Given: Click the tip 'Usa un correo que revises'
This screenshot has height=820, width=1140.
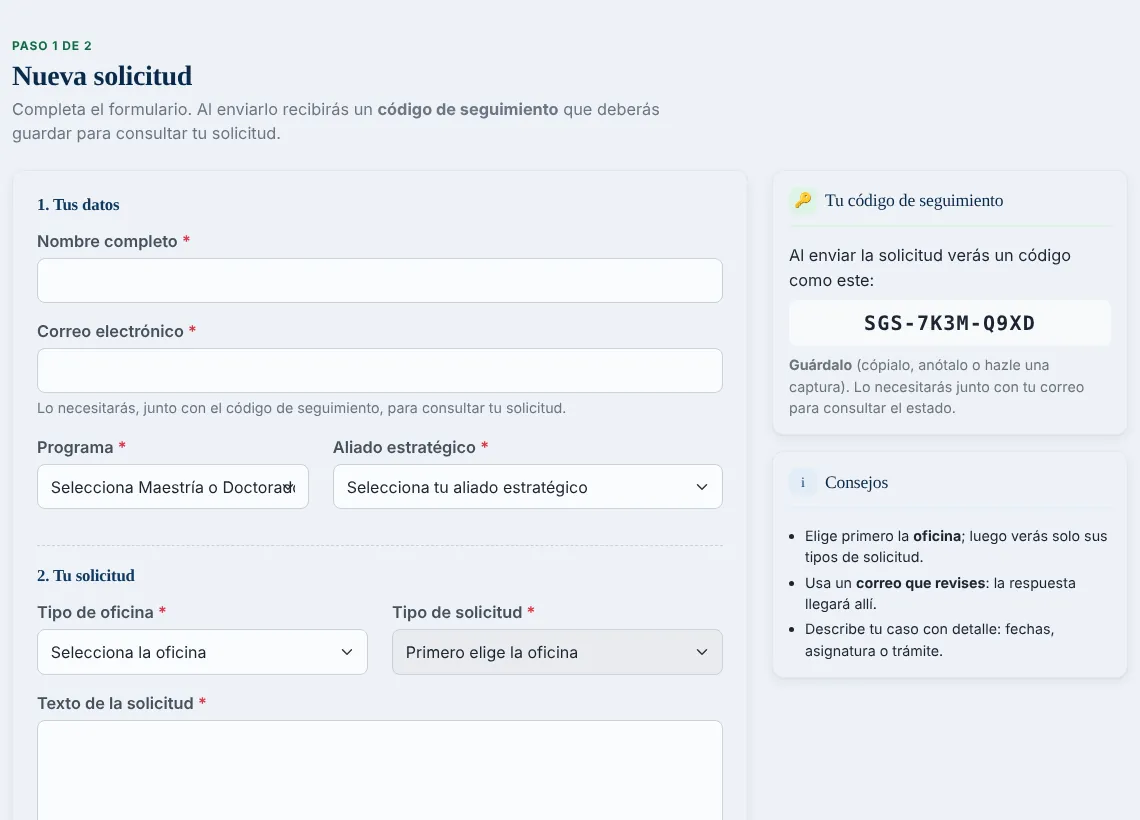Looking at the screenshot, I should (x=940, y=593).
